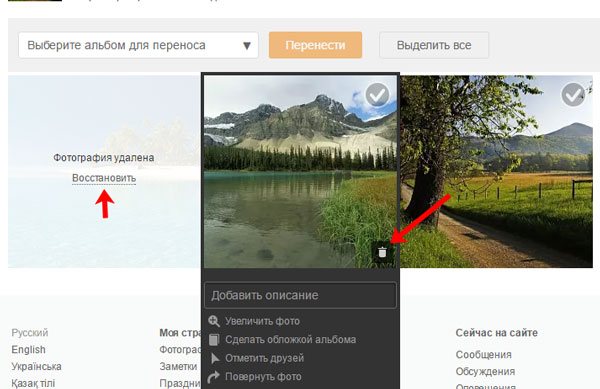This screenshot has height=389, width=600.
Task: Choose the Сделать обложкой альбома menu entry
Action: point(290,339)
